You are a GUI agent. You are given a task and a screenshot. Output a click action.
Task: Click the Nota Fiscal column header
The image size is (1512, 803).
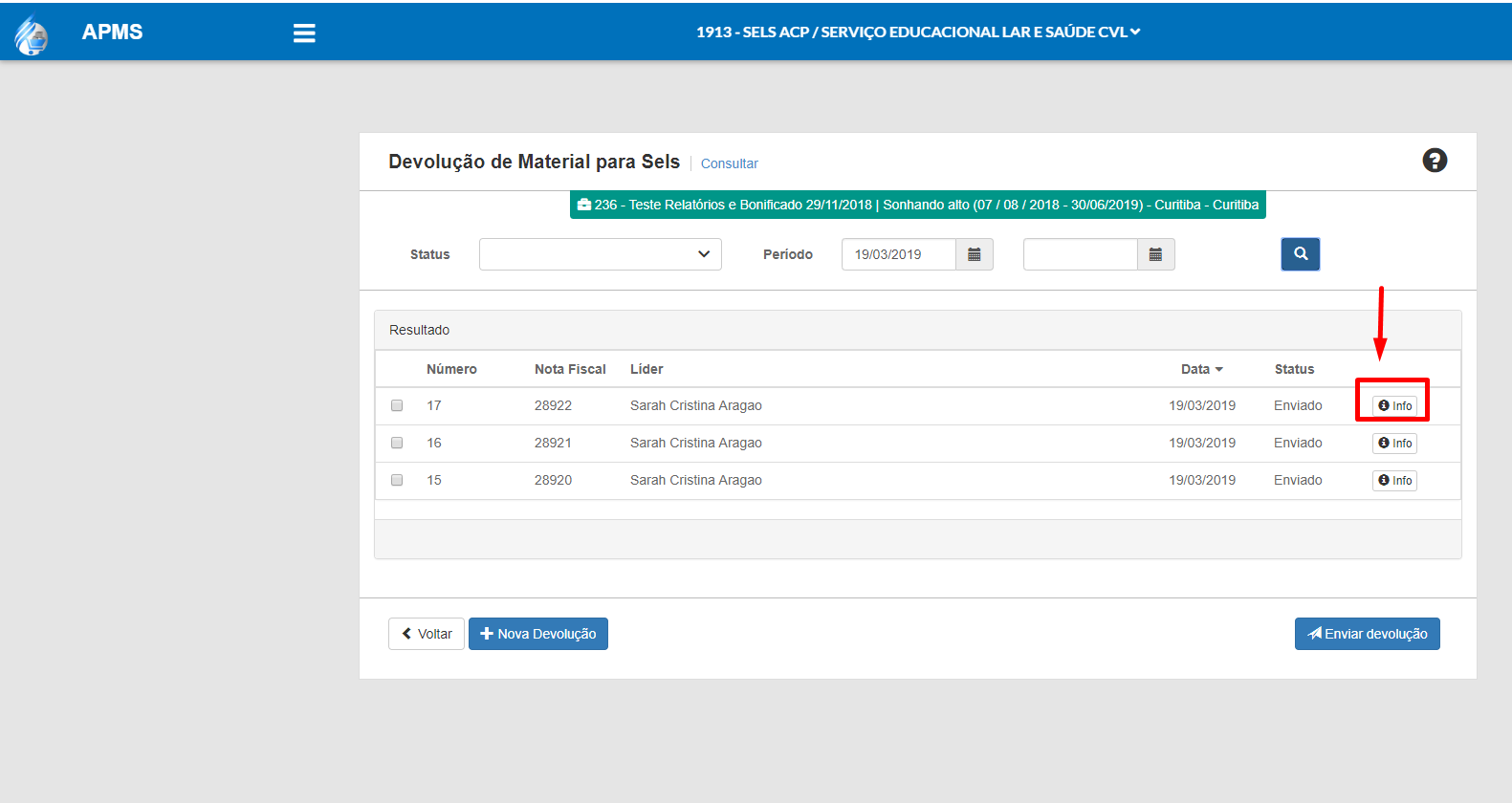570,369
